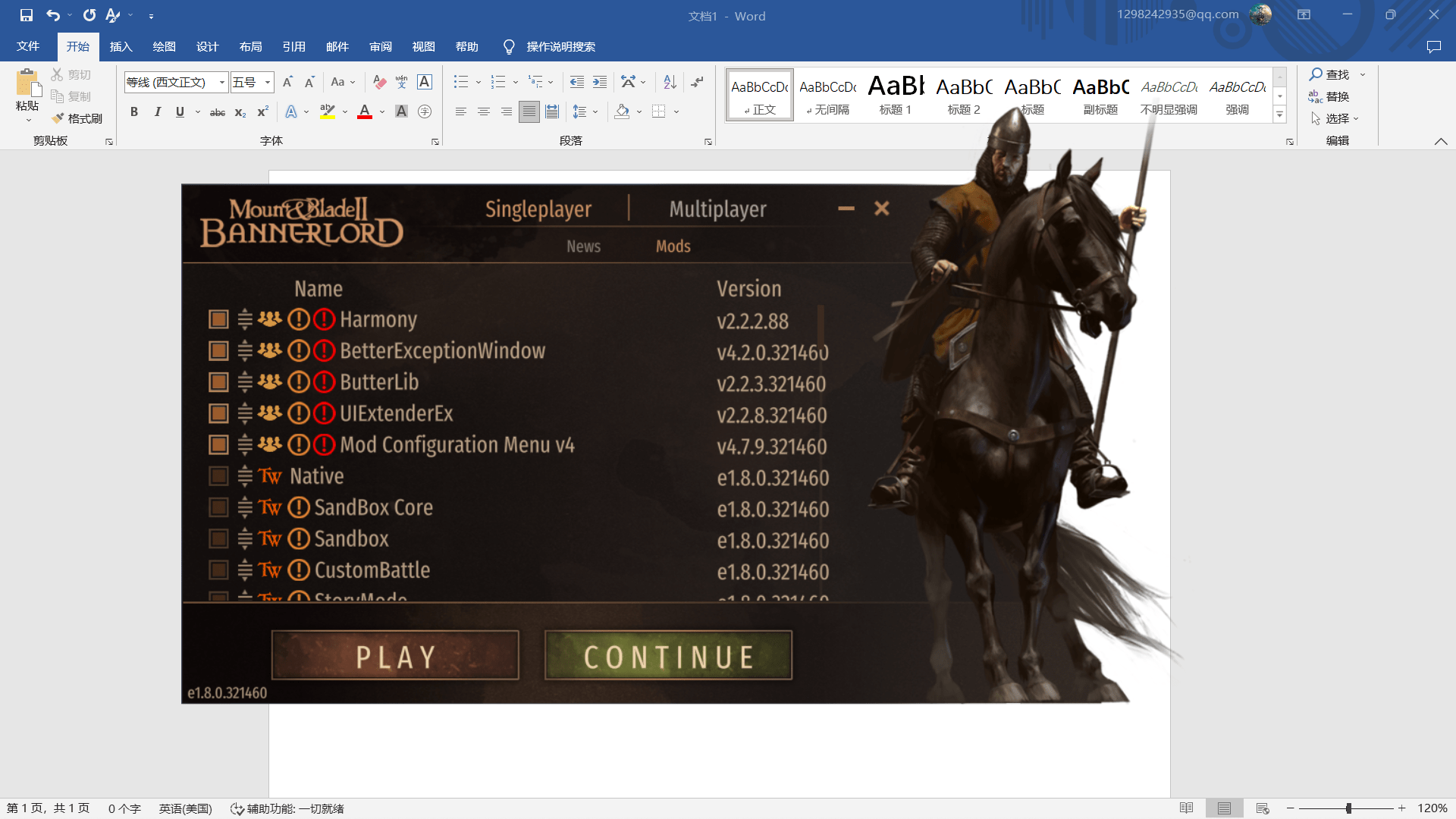The image size is (1456, 819).
Task: Click Replace in Editing group
Action: 1329,96
